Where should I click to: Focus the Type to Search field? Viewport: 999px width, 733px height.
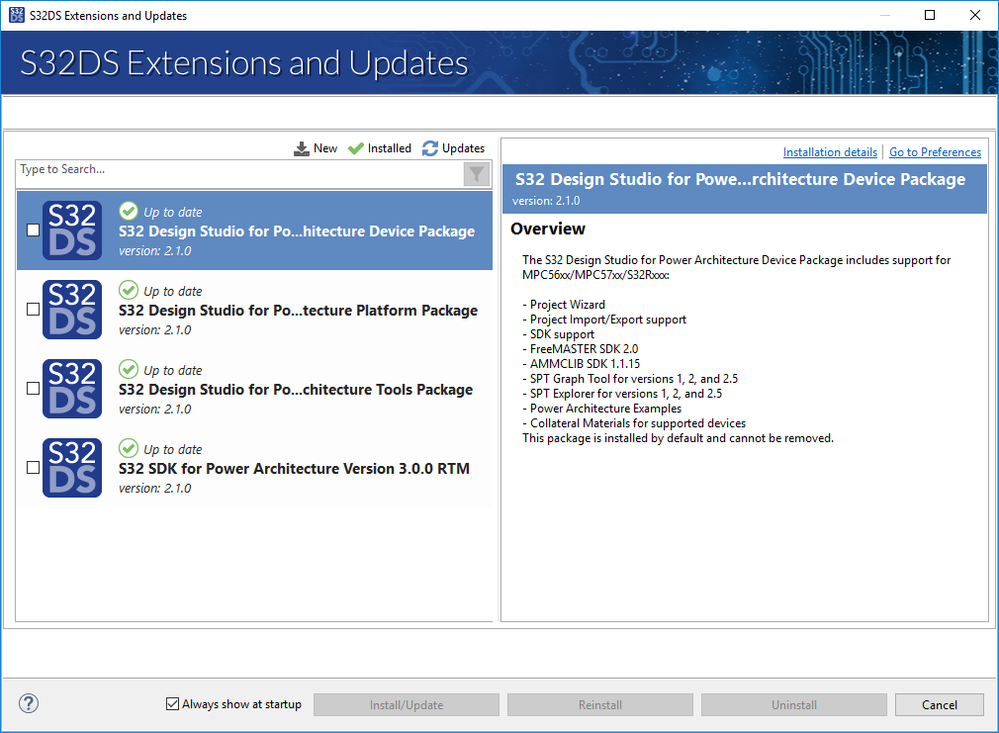[x=239, y=173]
